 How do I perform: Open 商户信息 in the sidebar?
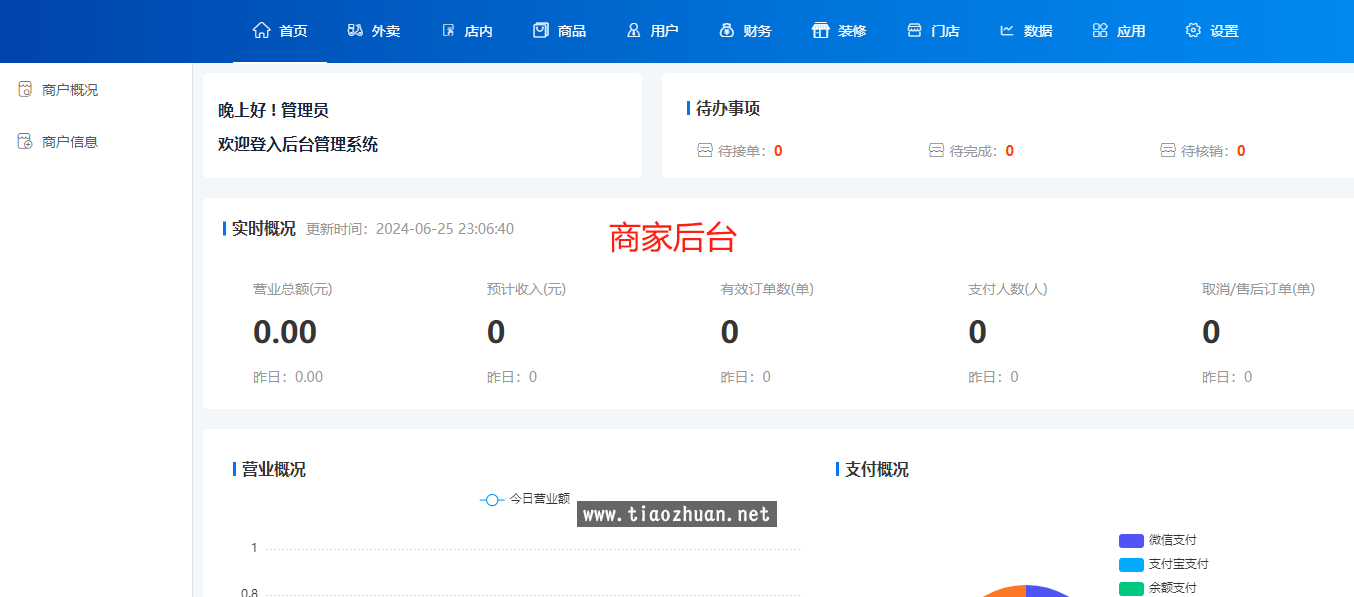tap(69, 142)
